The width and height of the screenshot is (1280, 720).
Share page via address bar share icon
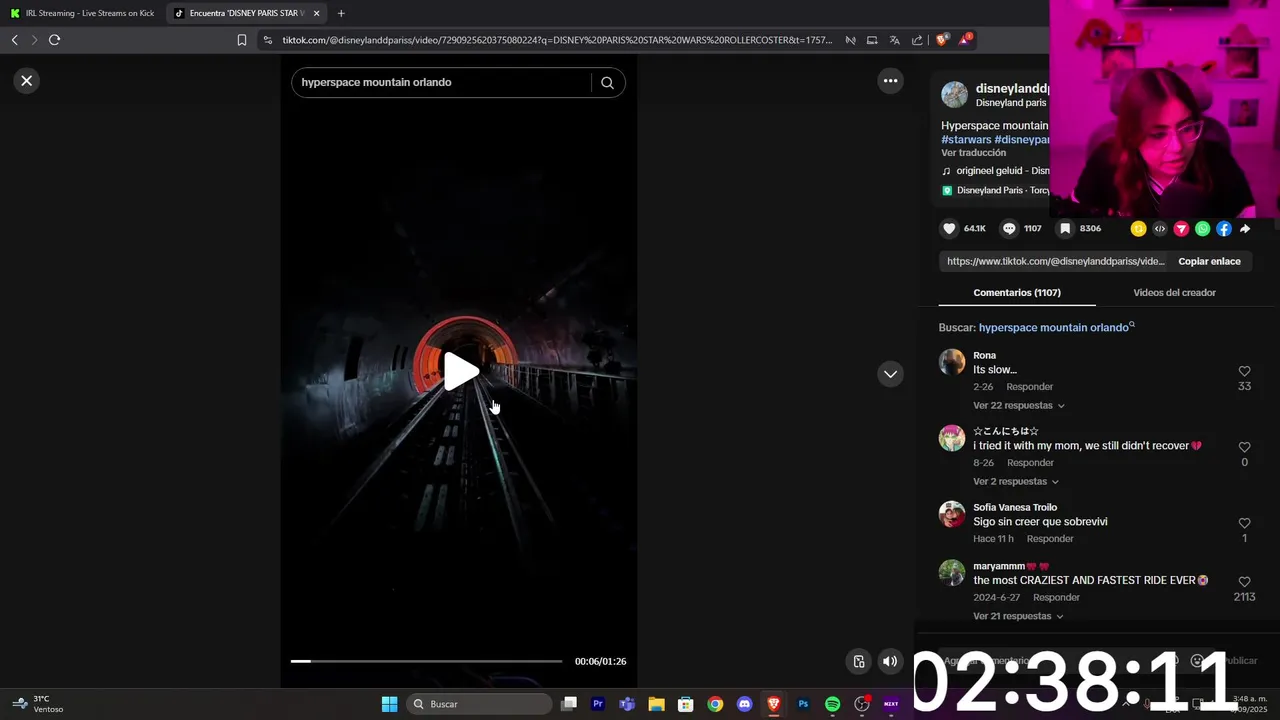pos(917,40)
